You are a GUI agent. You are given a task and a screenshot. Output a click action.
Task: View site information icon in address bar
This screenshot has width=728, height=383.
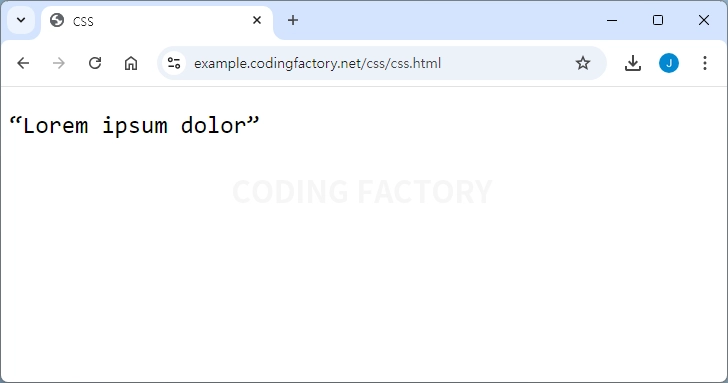pyautogui.click(x=174, y=63)
